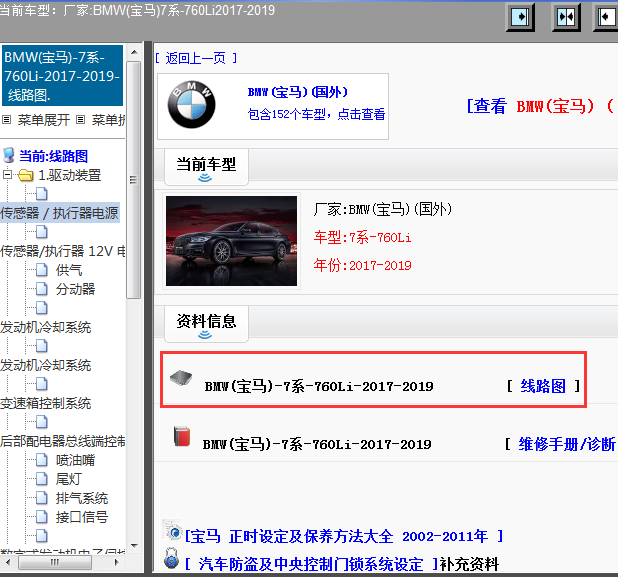Click horizontal scrollbar left arrow
Screen dimensions: 618x577
tap(8, 562)
